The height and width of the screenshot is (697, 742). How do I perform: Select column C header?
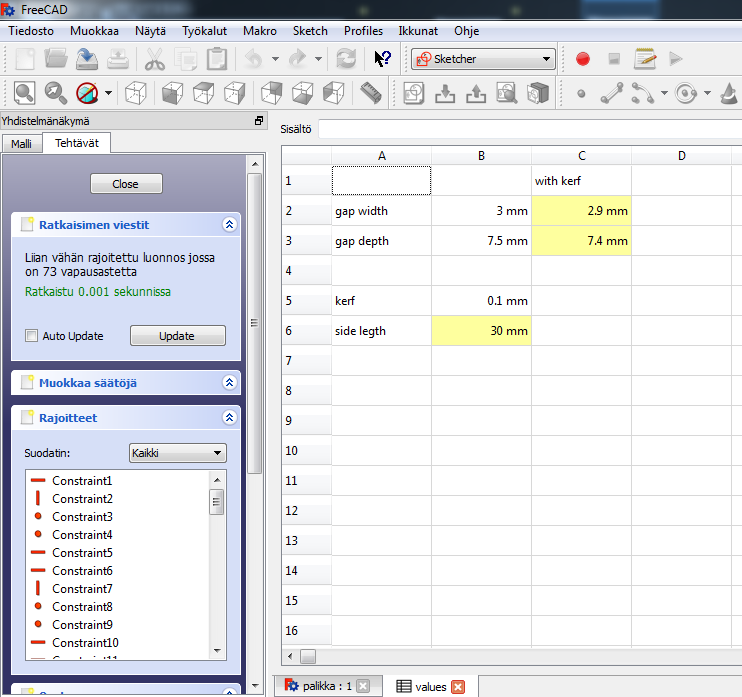[582, 156]
